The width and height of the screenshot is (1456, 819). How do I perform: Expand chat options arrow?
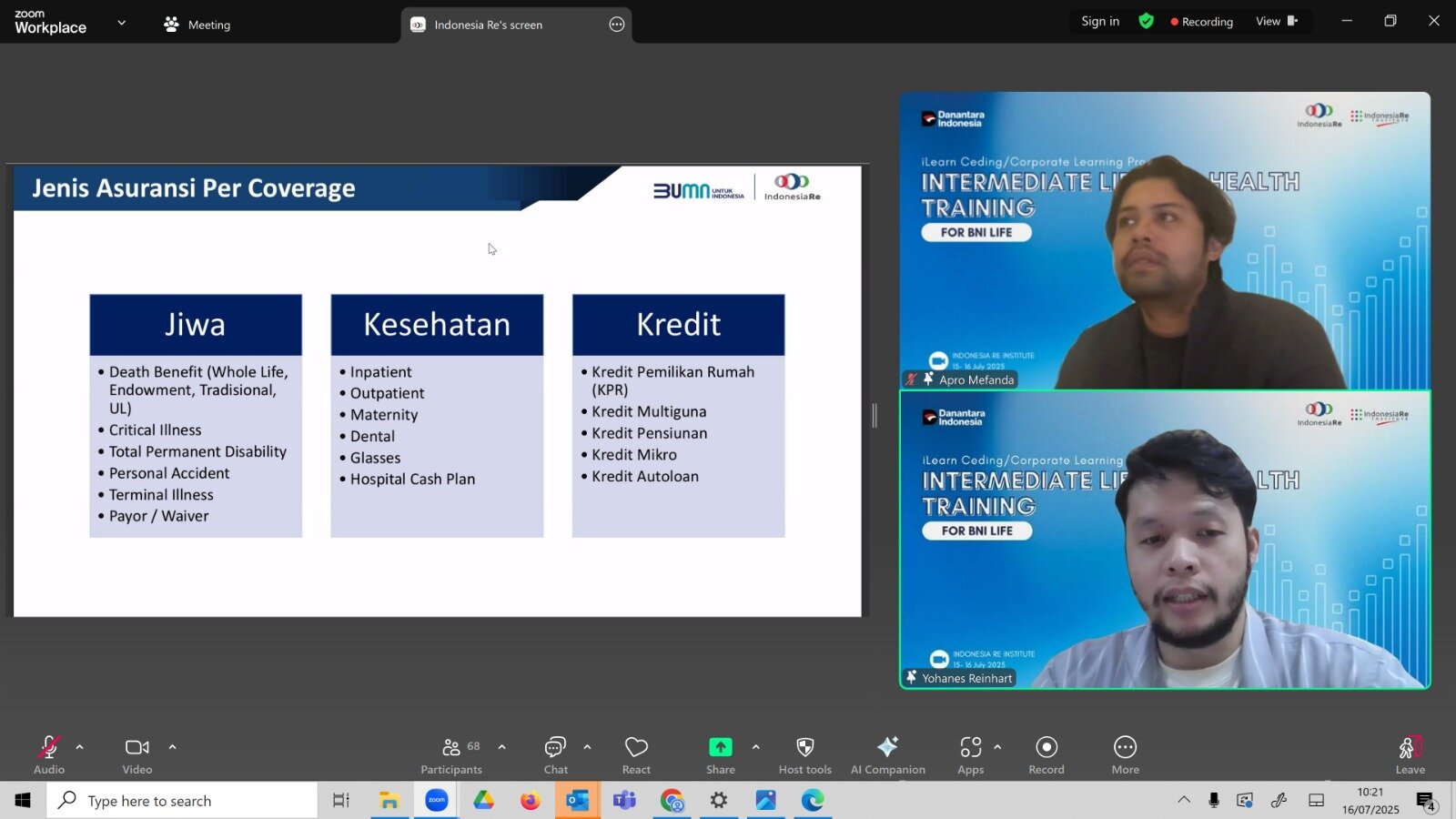[x=587, y=747]
